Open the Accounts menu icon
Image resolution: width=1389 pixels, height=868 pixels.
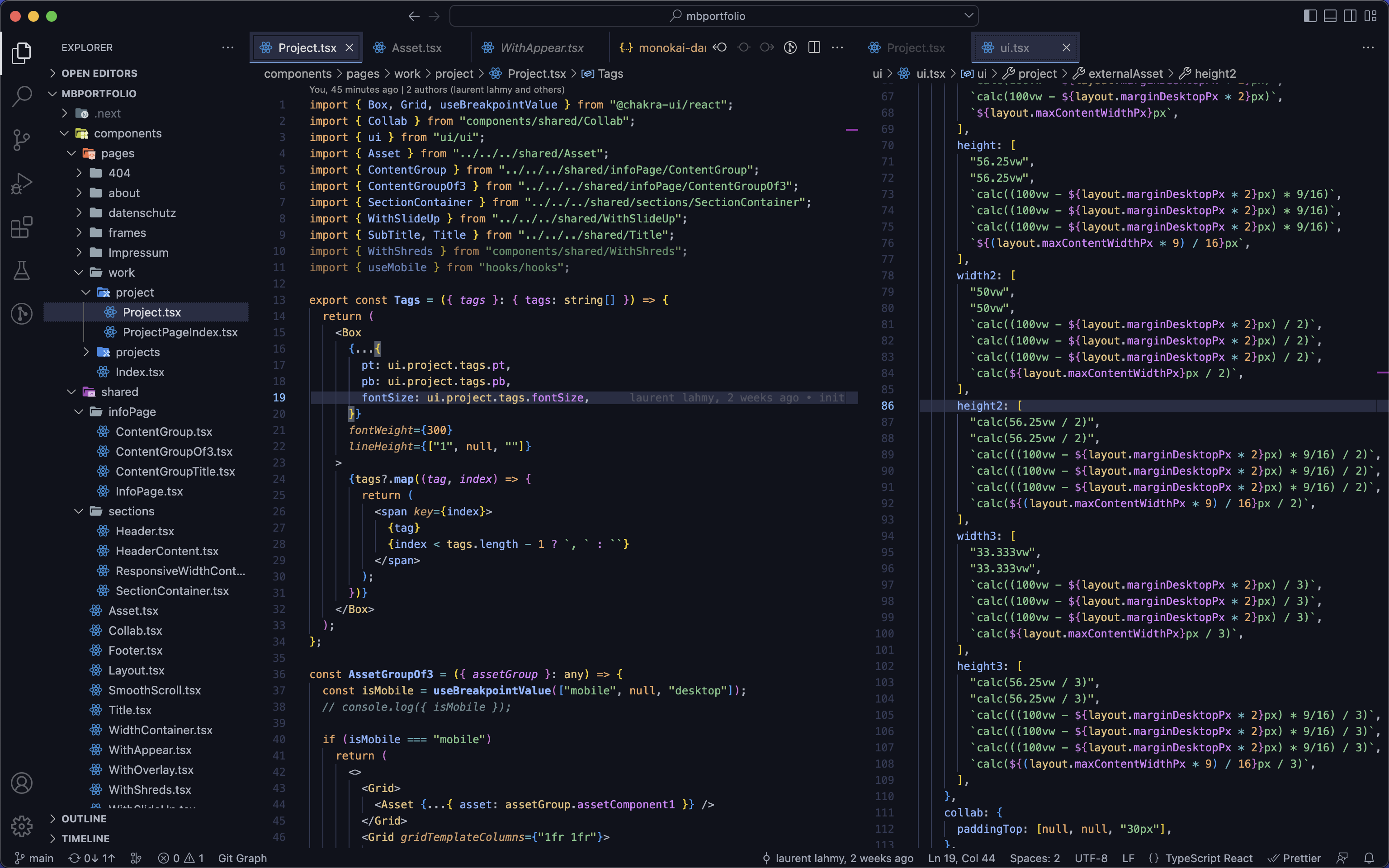[21, 783]
